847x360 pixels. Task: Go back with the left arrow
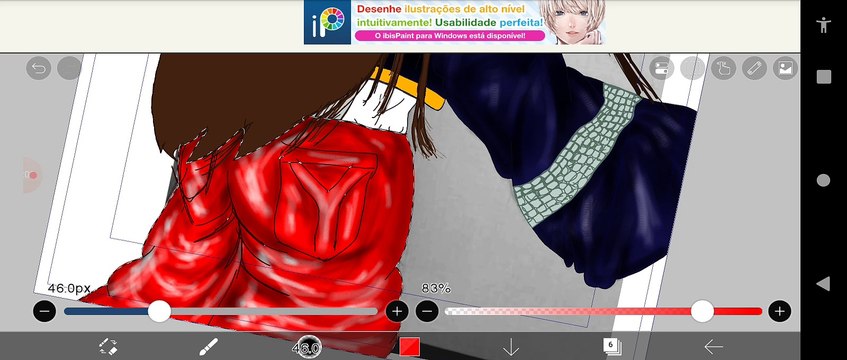click(x=713, y=347)
